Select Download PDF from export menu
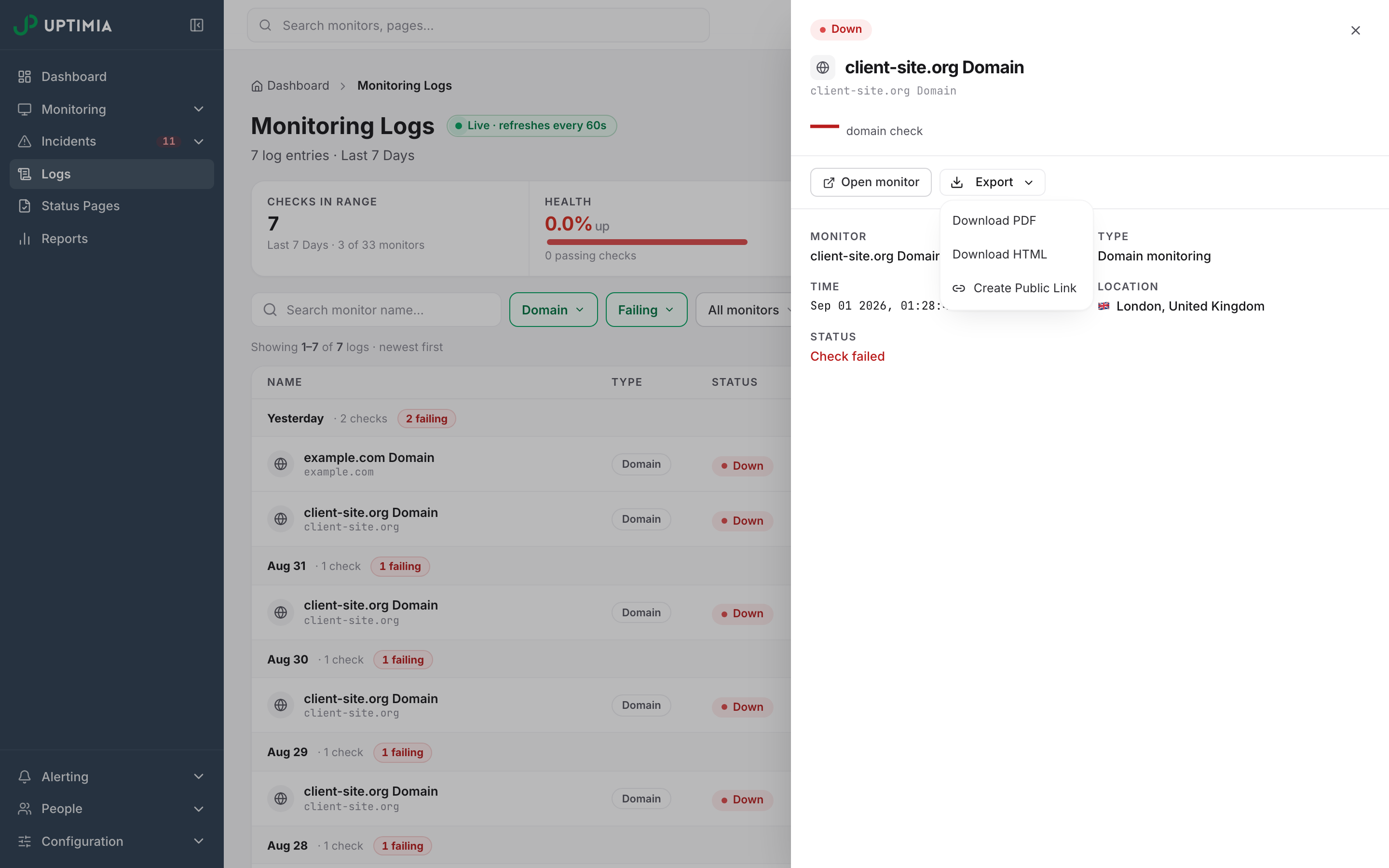The image size is (1389, 868). [x=1016, y=220]
